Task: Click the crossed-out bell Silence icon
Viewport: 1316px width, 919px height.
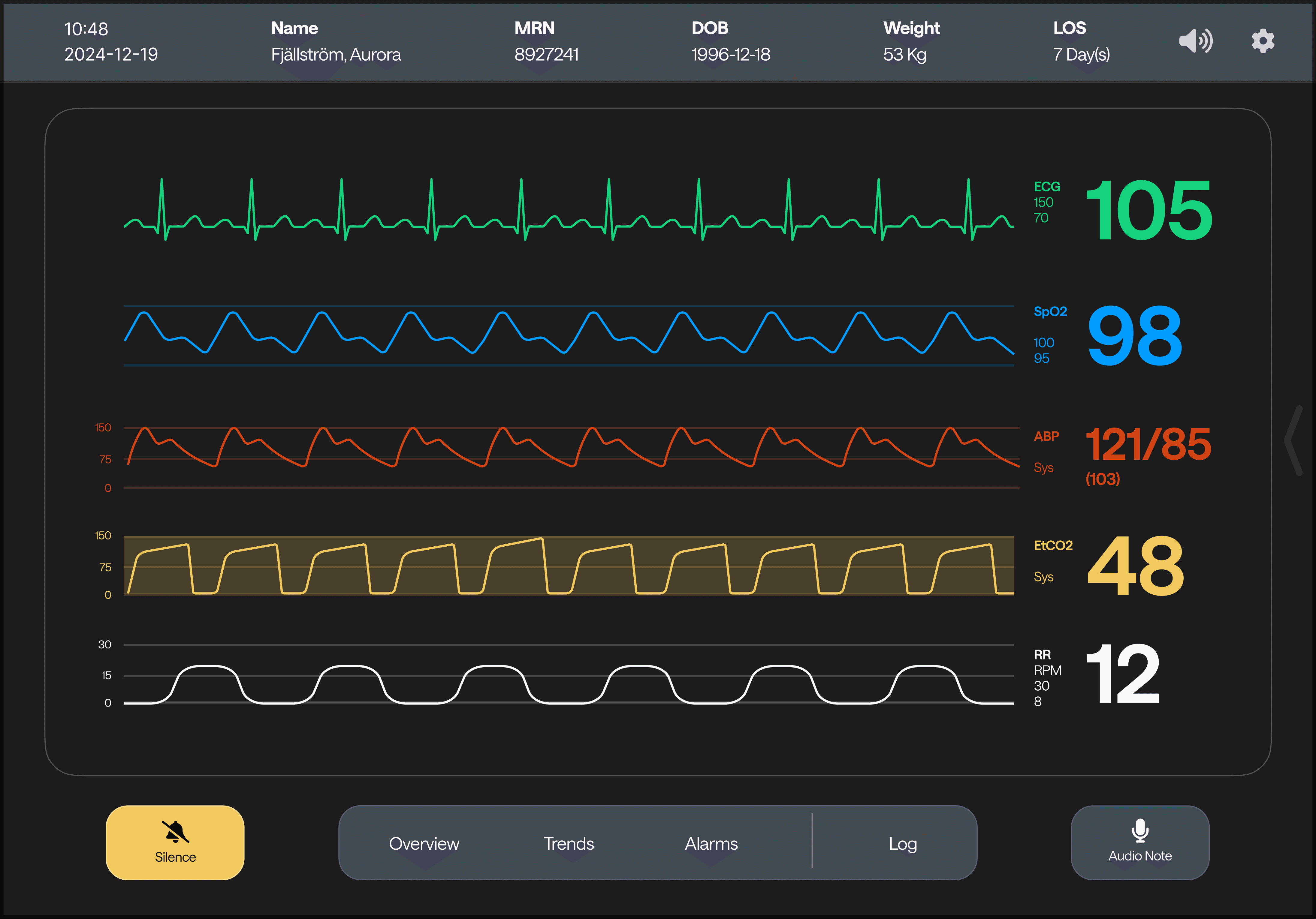Action: 175,831
